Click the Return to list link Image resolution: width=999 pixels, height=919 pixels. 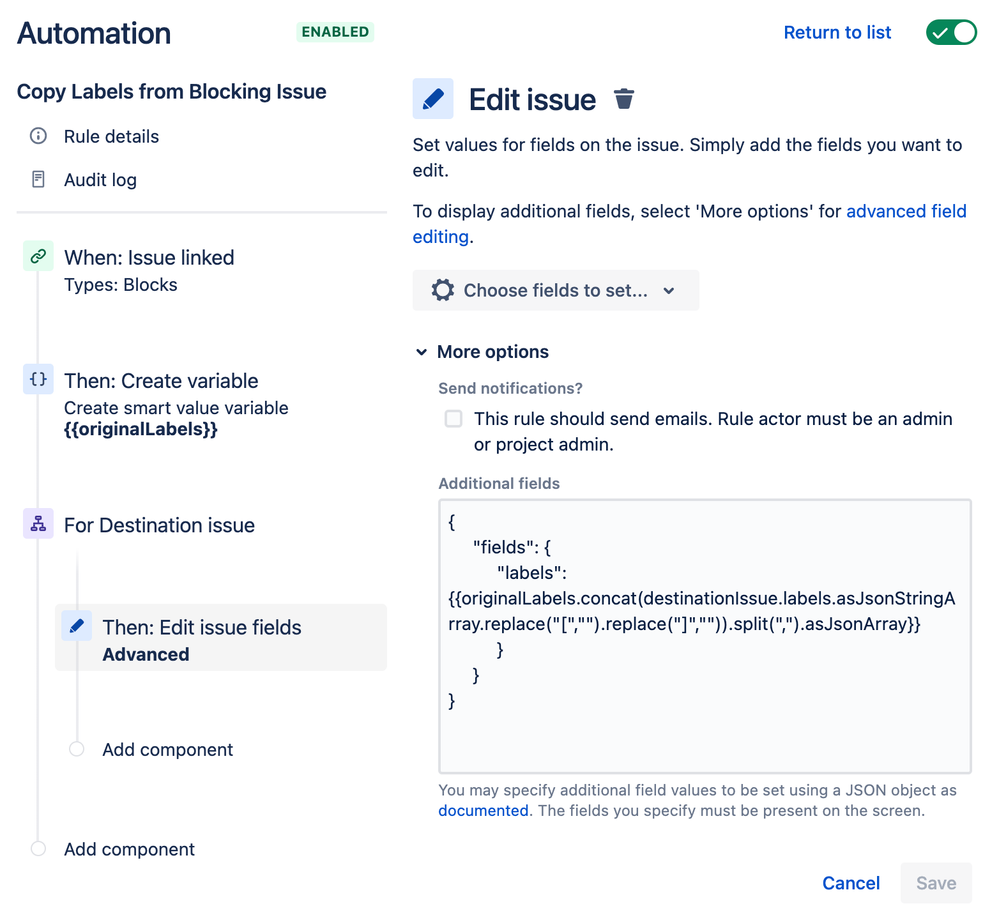point(837,33)
